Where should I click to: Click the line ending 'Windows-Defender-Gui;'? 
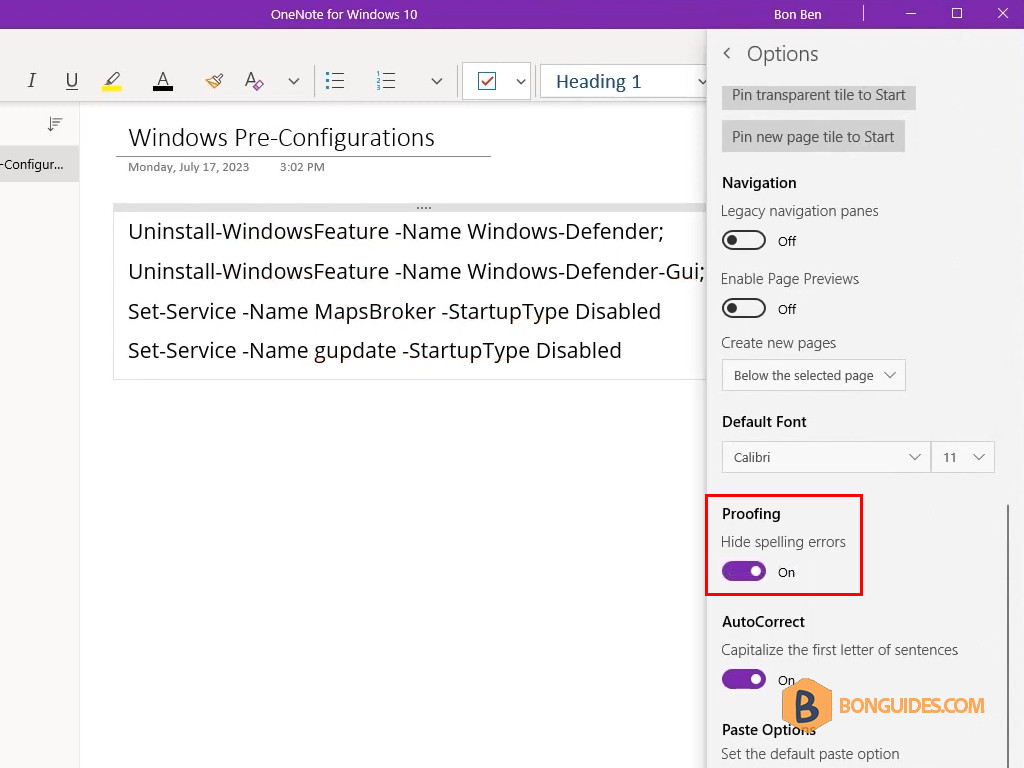click(417, 272)
